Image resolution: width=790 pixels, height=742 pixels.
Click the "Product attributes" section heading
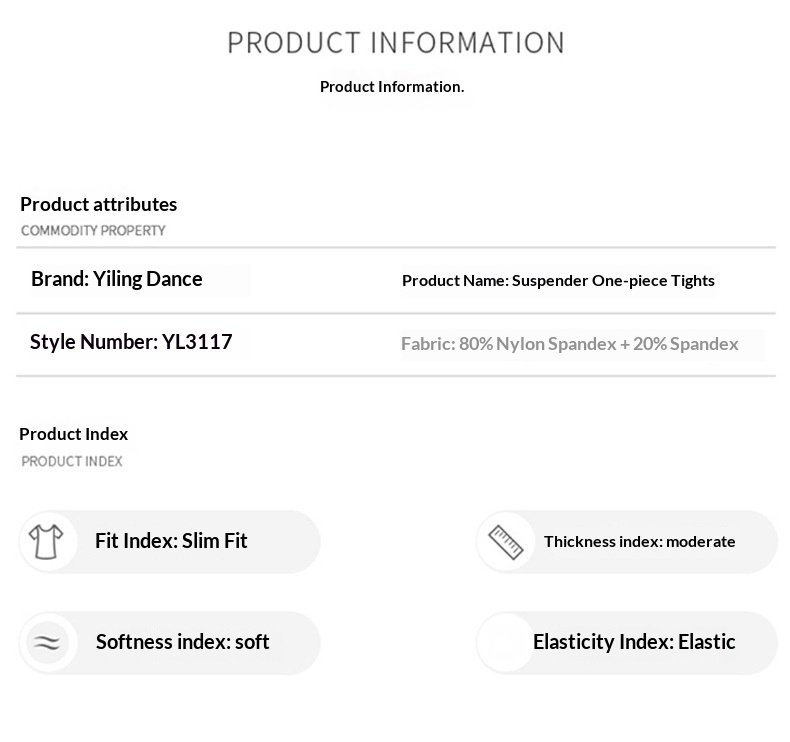(x=98, y=204)
